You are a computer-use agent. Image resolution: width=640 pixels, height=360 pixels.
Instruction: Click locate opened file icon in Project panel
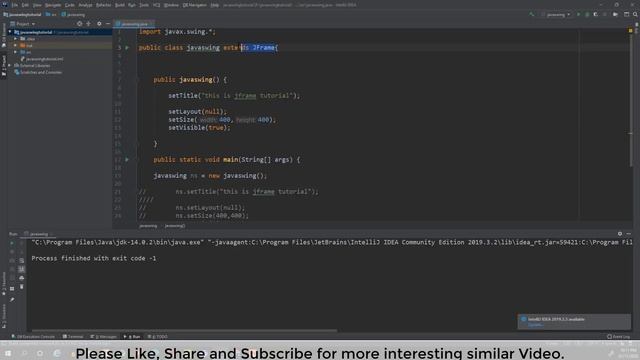coord(80,24)
